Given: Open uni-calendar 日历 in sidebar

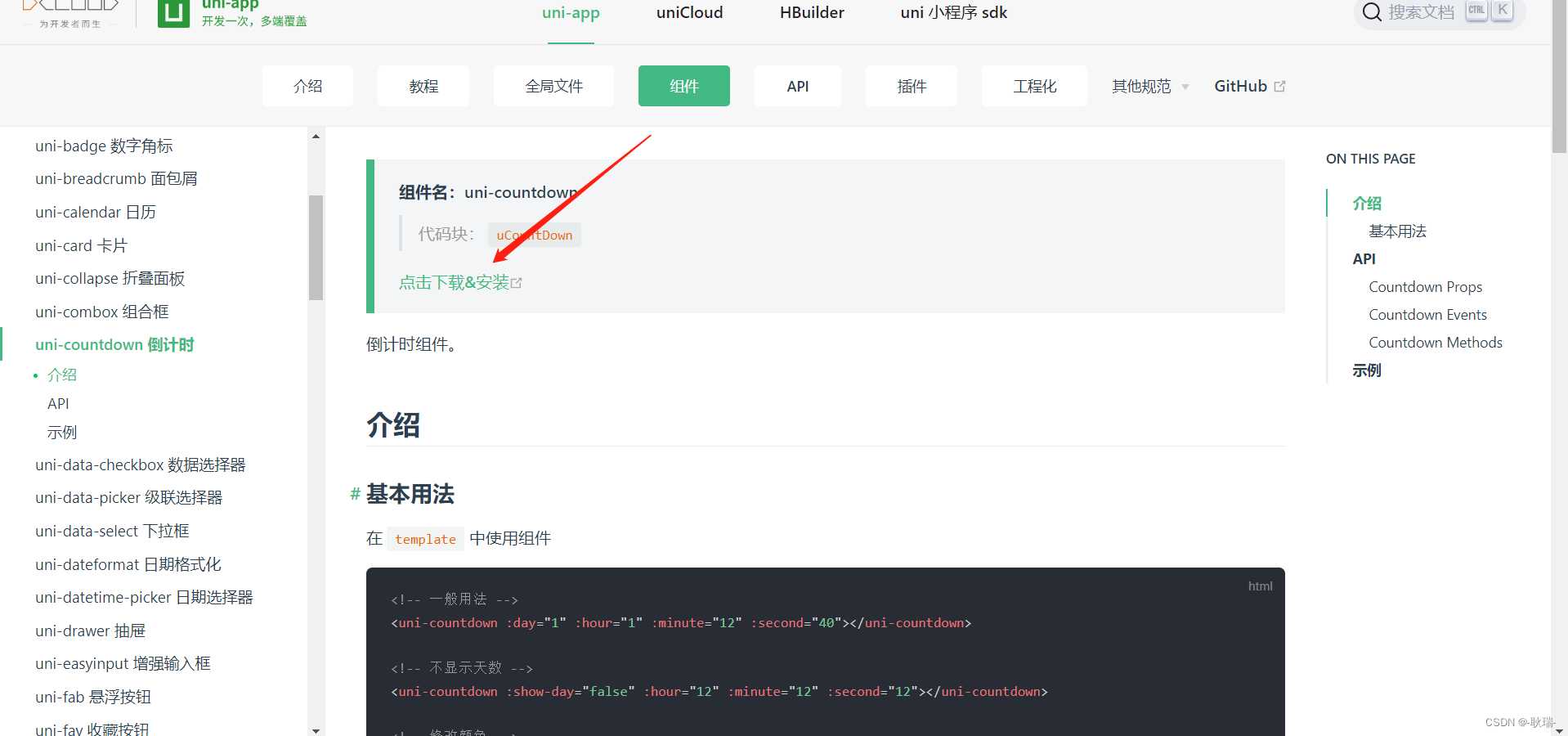Looking at the screenshot, I should pyautogui.click(x=96, y=212).
